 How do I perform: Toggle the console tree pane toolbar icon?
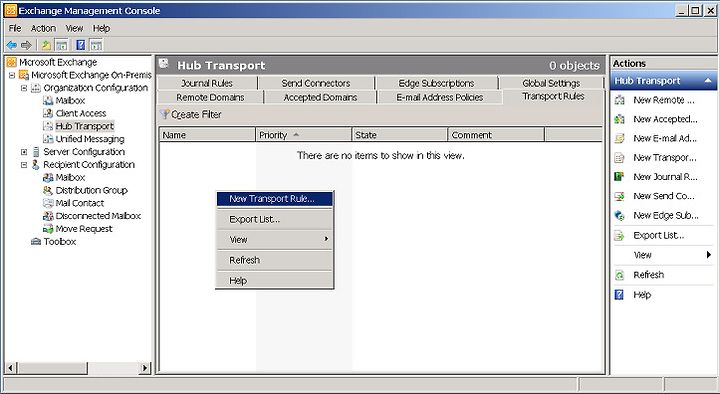pyautogui.click(x=61, y=45)
